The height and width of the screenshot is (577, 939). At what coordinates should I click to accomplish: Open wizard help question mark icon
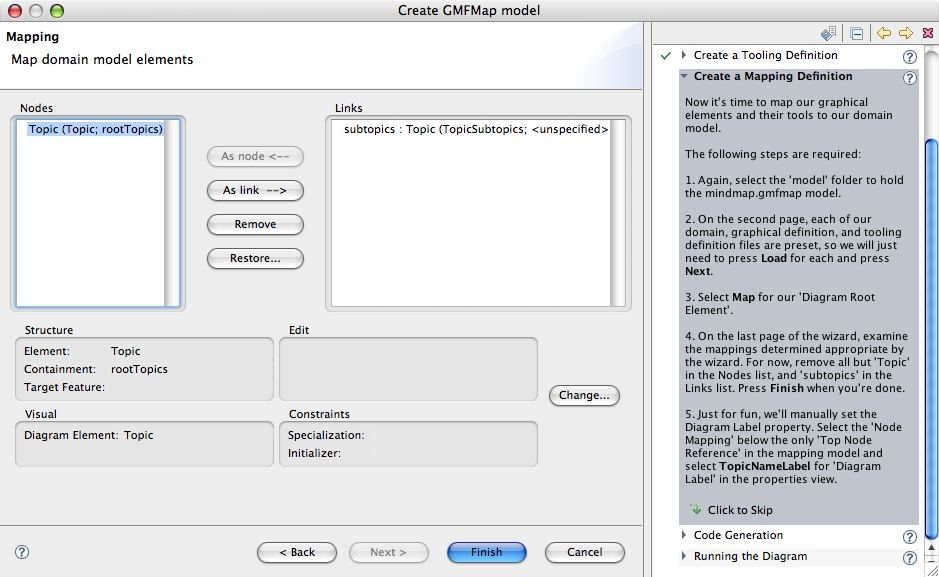point(22,552)
